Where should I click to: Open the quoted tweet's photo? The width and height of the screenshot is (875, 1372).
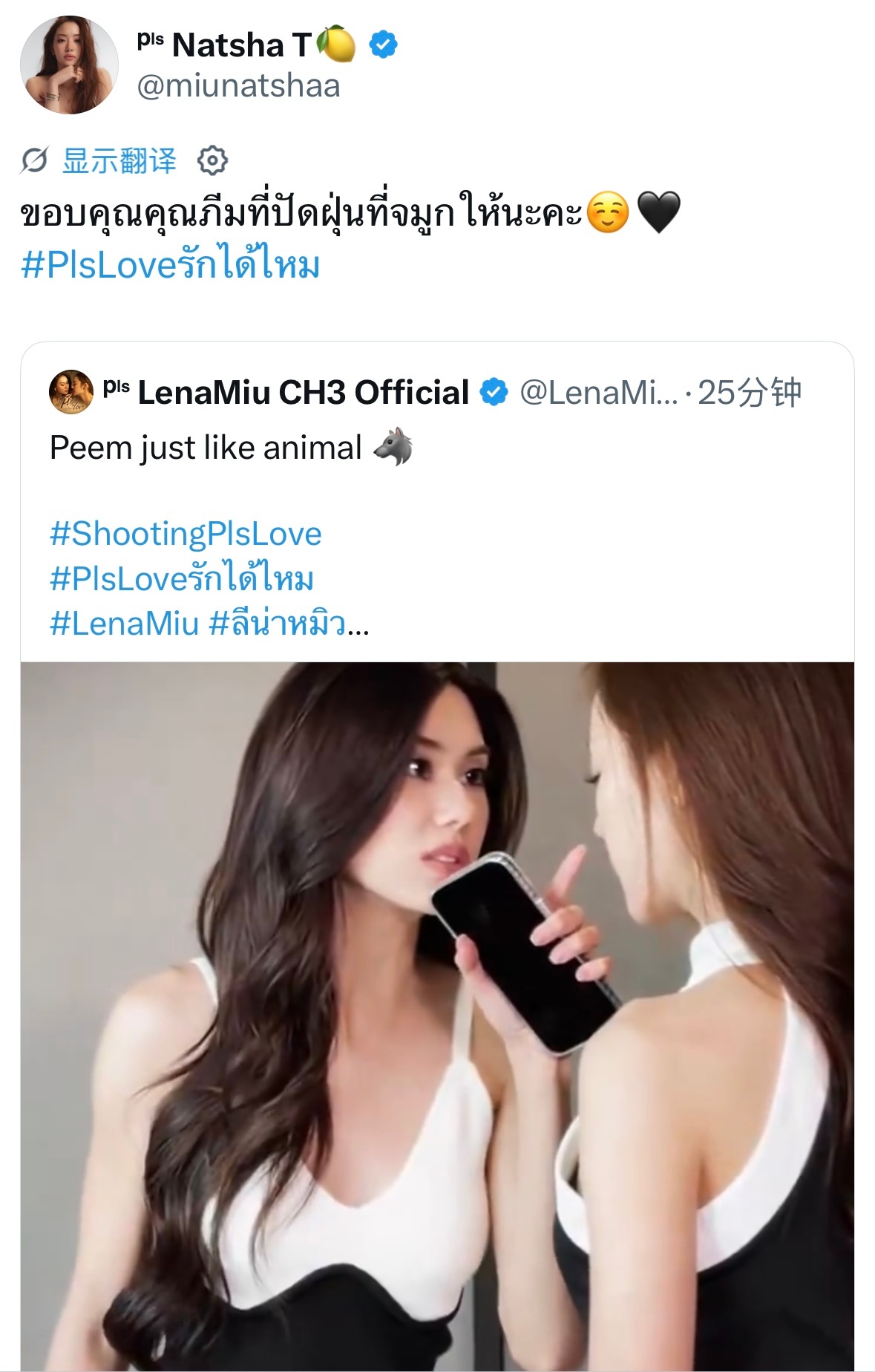[x=437, y=1016]
